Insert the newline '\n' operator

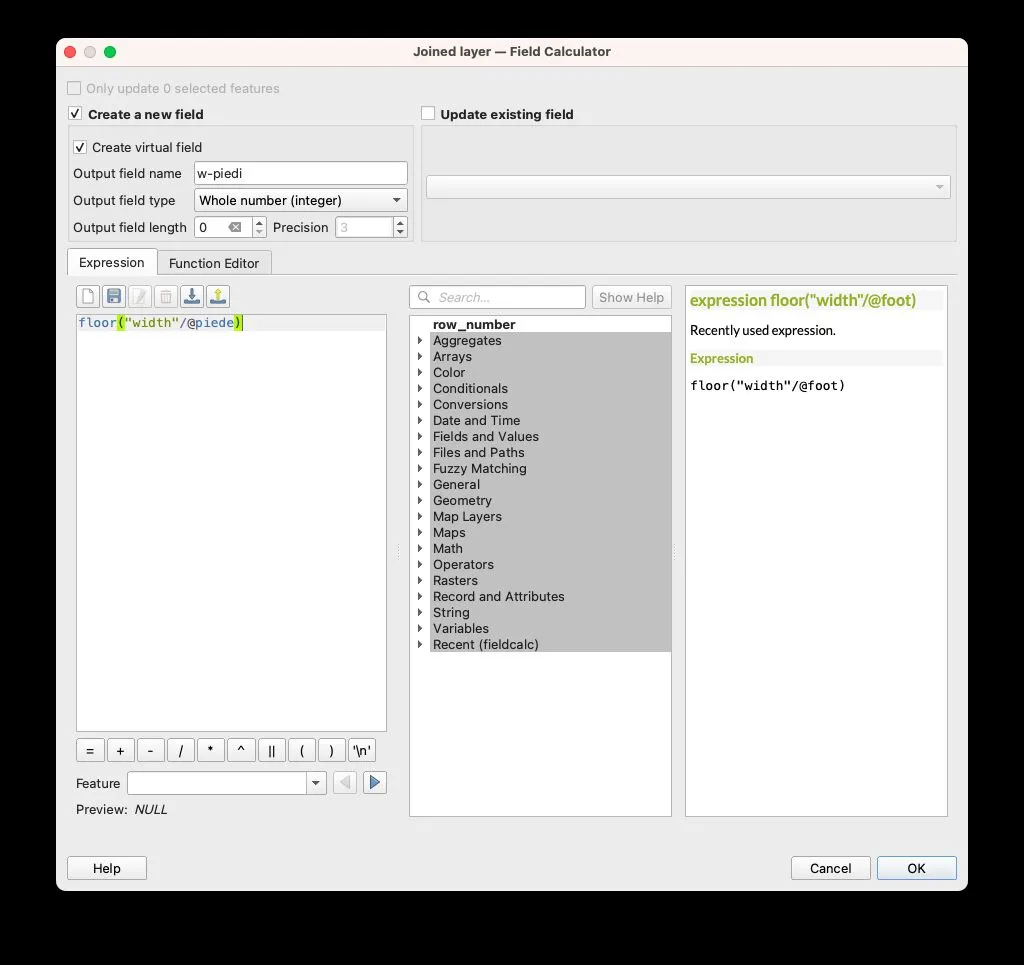point(361,751)
